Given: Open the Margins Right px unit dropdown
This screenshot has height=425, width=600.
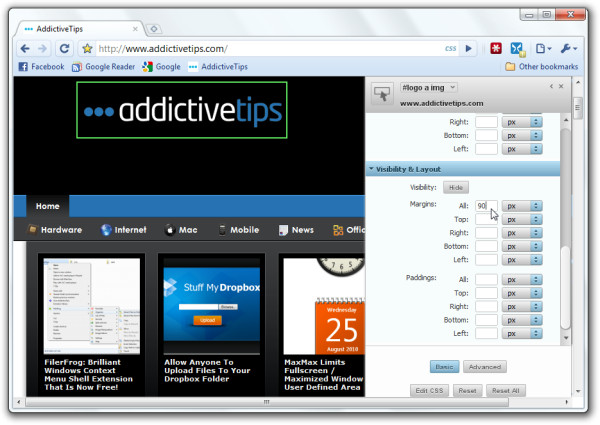Looking at the screenshot, I should 522,233.
